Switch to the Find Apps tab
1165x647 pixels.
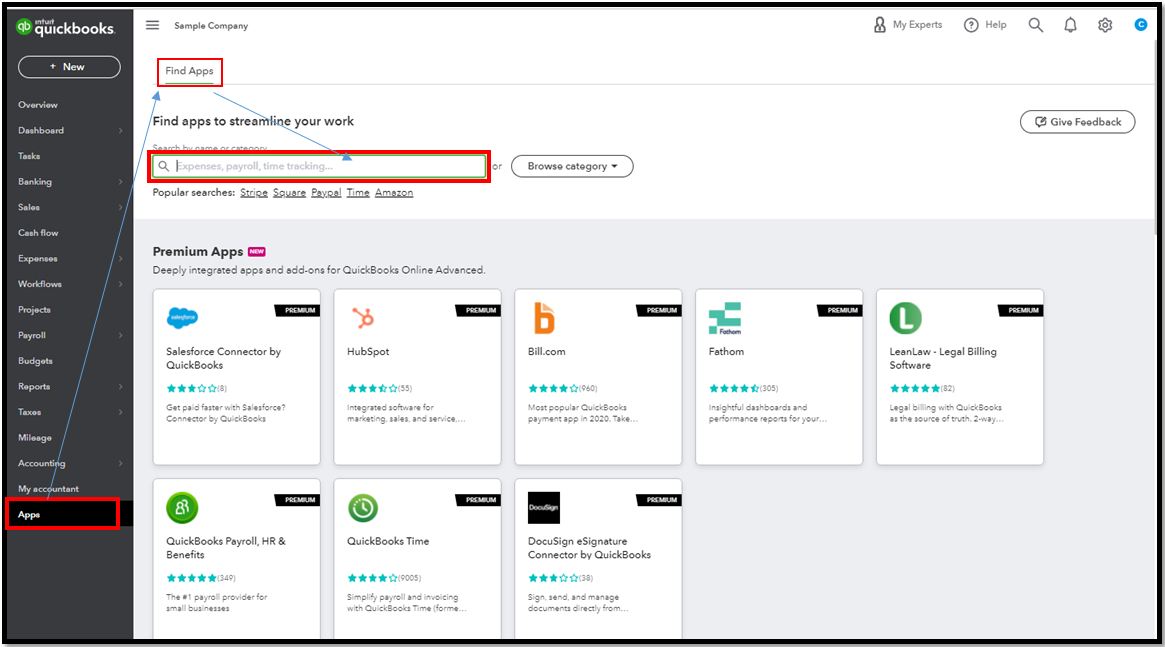[189, 71]
